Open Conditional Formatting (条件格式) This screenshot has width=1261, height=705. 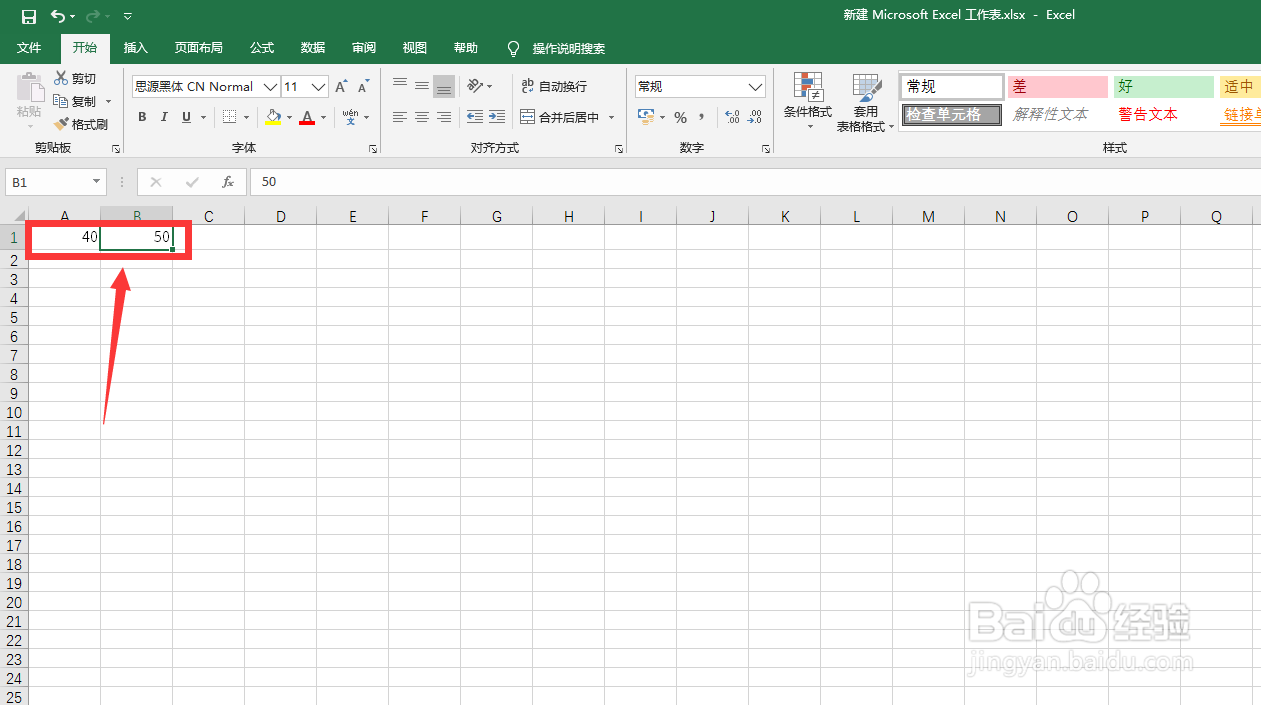[808, 102]
